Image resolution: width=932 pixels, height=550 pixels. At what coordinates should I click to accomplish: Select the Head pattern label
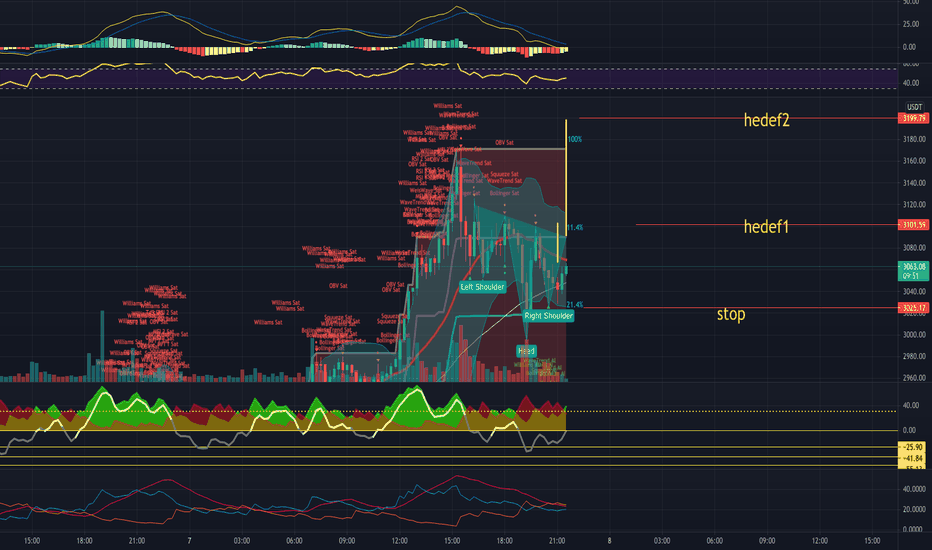[x=526, y=351]
